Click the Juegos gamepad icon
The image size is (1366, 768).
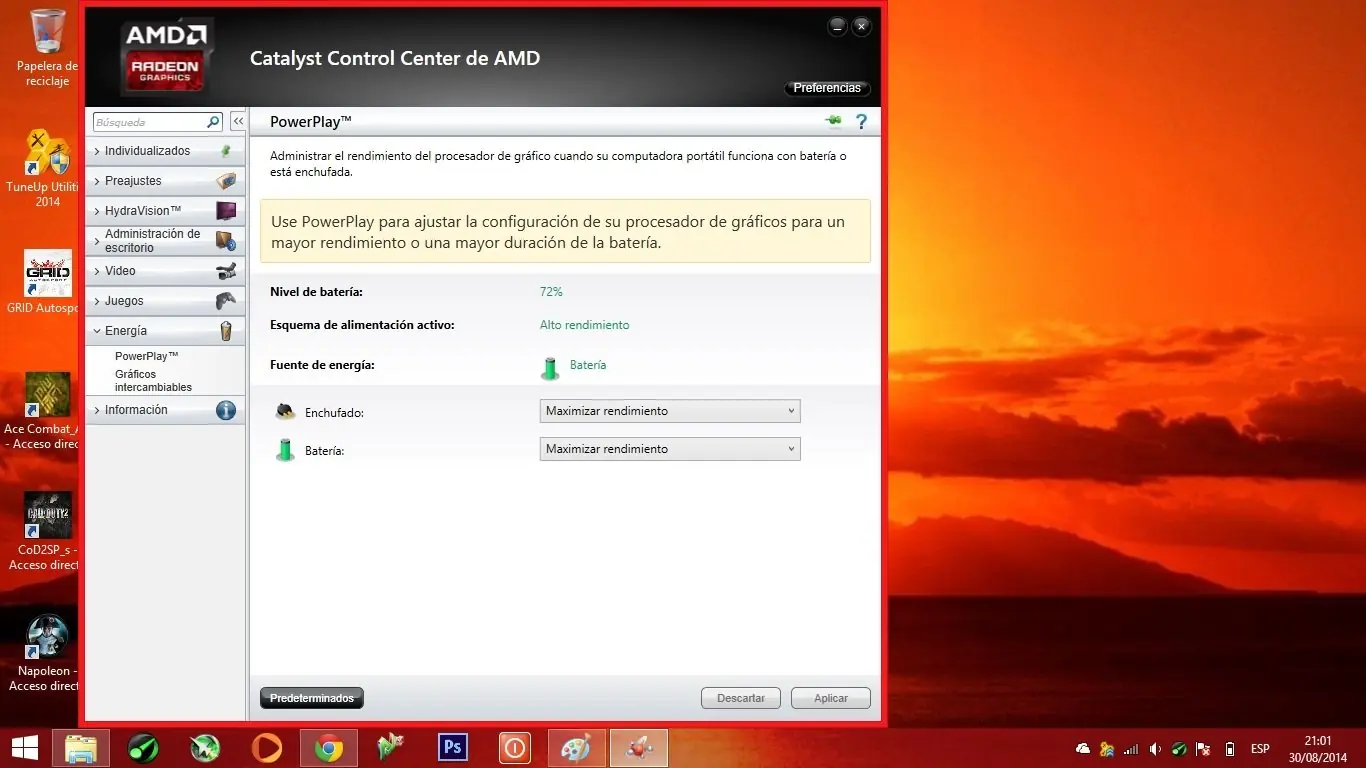(x=226, y=301)
